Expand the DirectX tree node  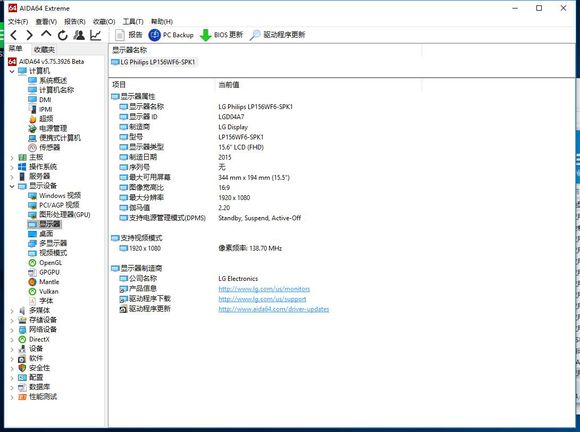12,340
